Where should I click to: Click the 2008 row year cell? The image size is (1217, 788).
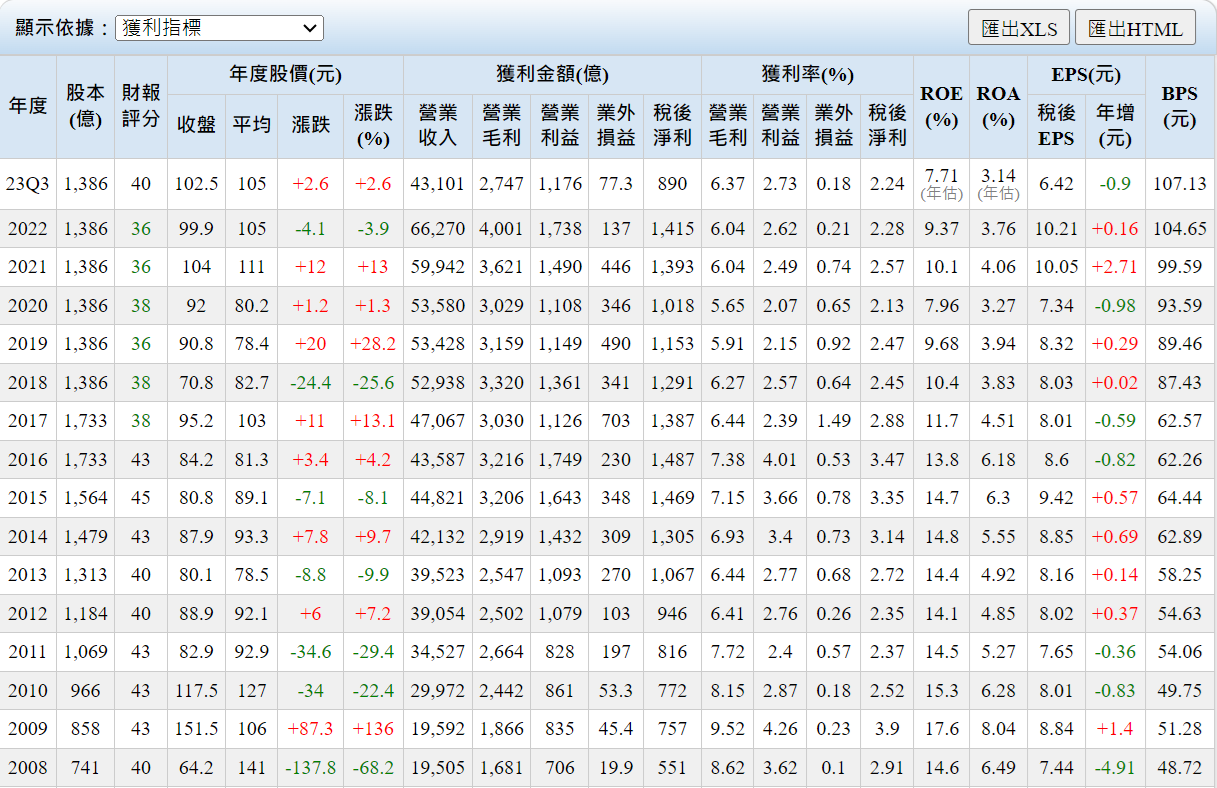28,768
